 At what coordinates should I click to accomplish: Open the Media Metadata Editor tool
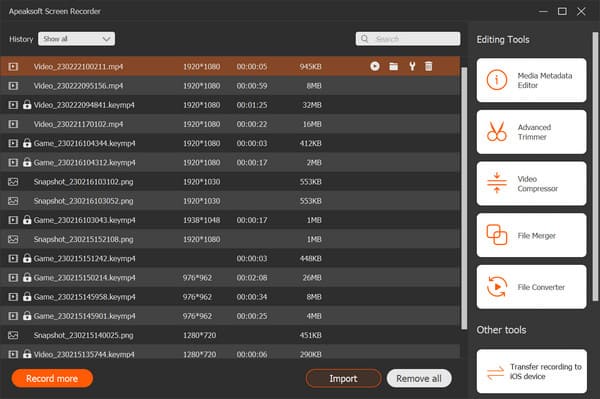tap(531, 80)
